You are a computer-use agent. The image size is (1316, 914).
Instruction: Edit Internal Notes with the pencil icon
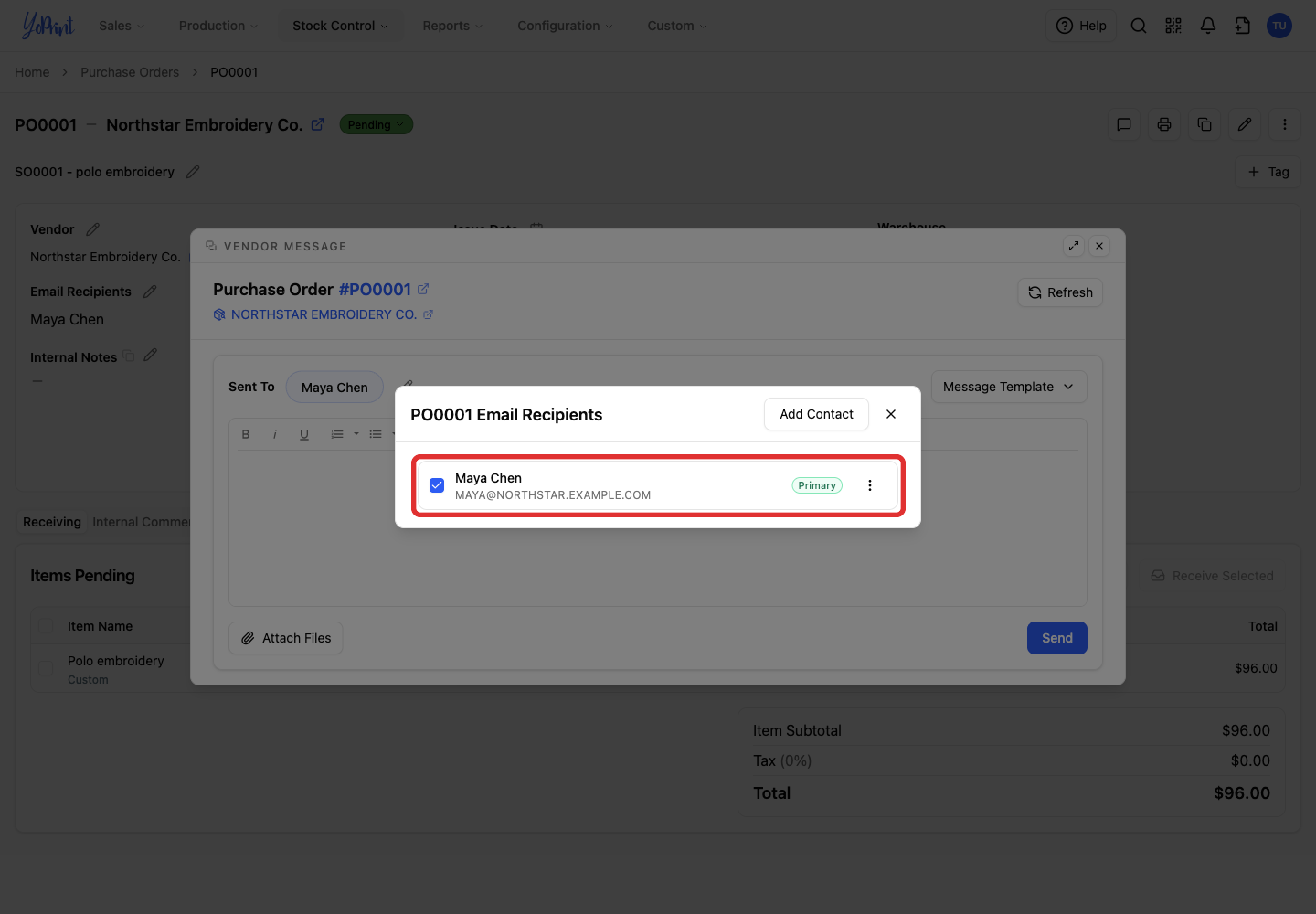tap(151, 355)
